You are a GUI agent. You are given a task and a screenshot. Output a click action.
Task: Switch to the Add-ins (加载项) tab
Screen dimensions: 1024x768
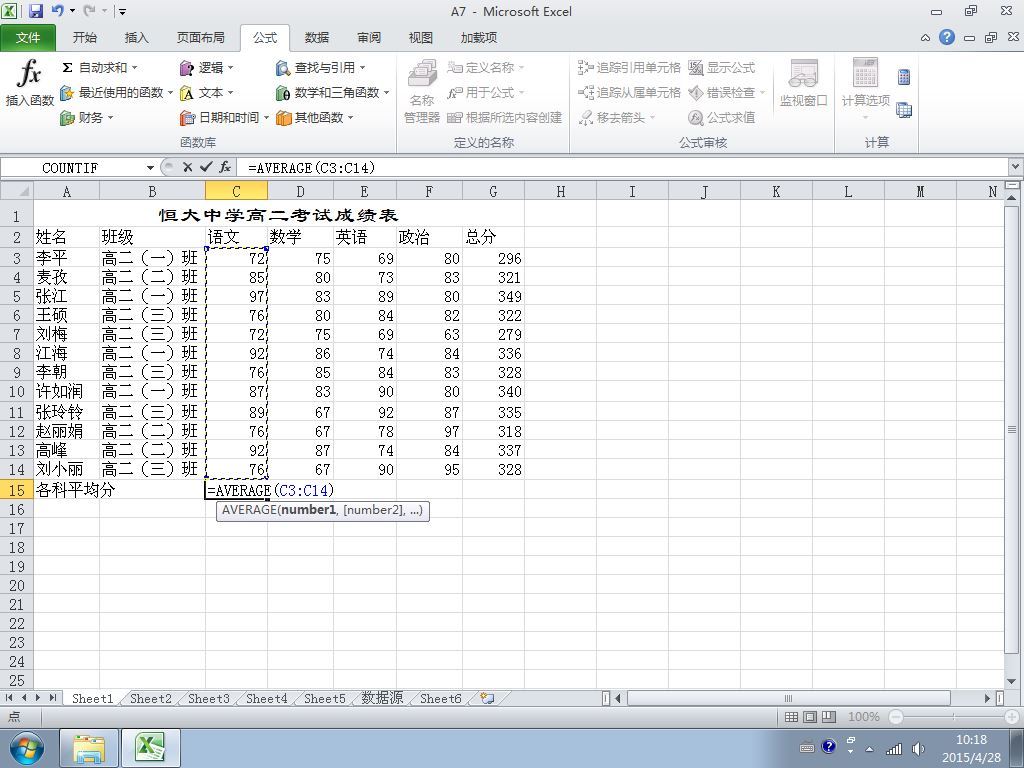click(479, 38)
